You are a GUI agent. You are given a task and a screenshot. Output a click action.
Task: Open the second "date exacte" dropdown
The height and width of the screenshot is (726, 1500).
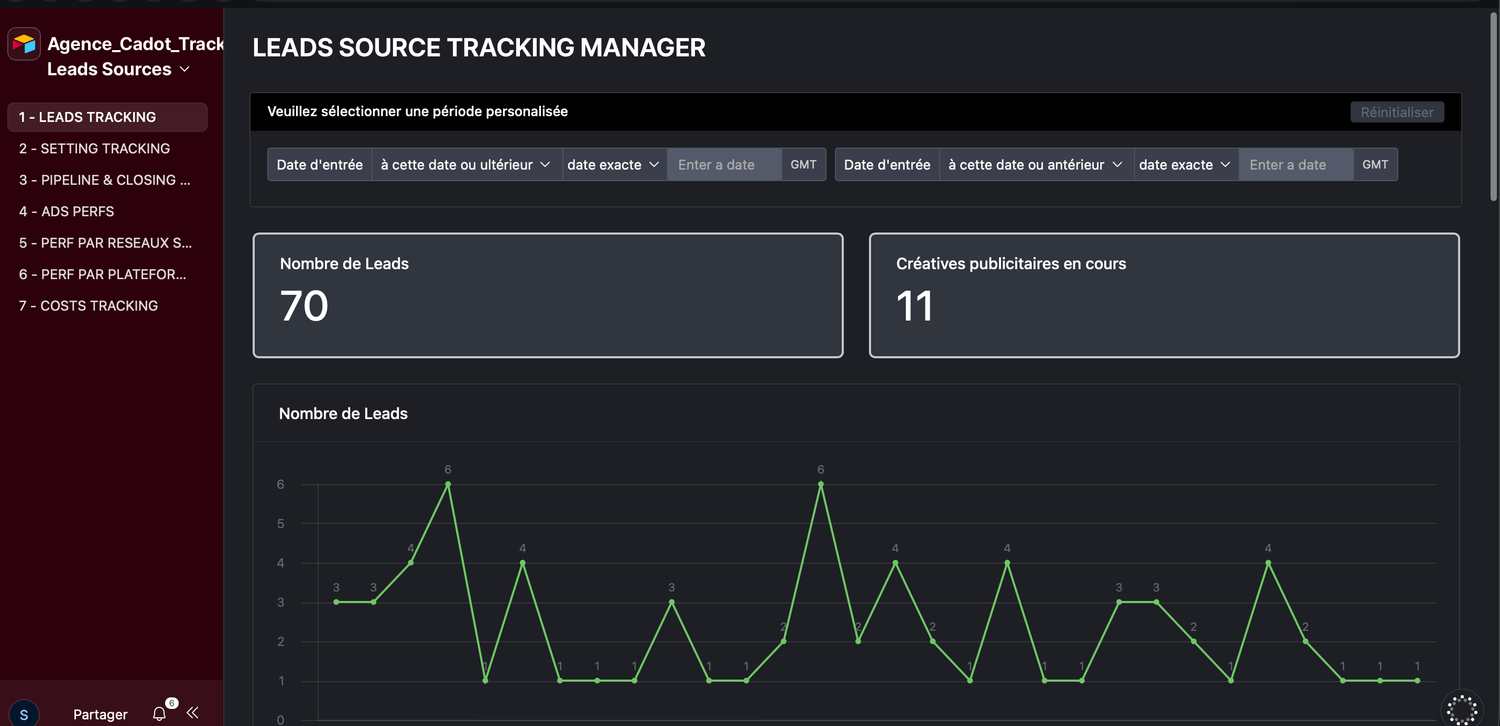click(x=1185, y=165)
